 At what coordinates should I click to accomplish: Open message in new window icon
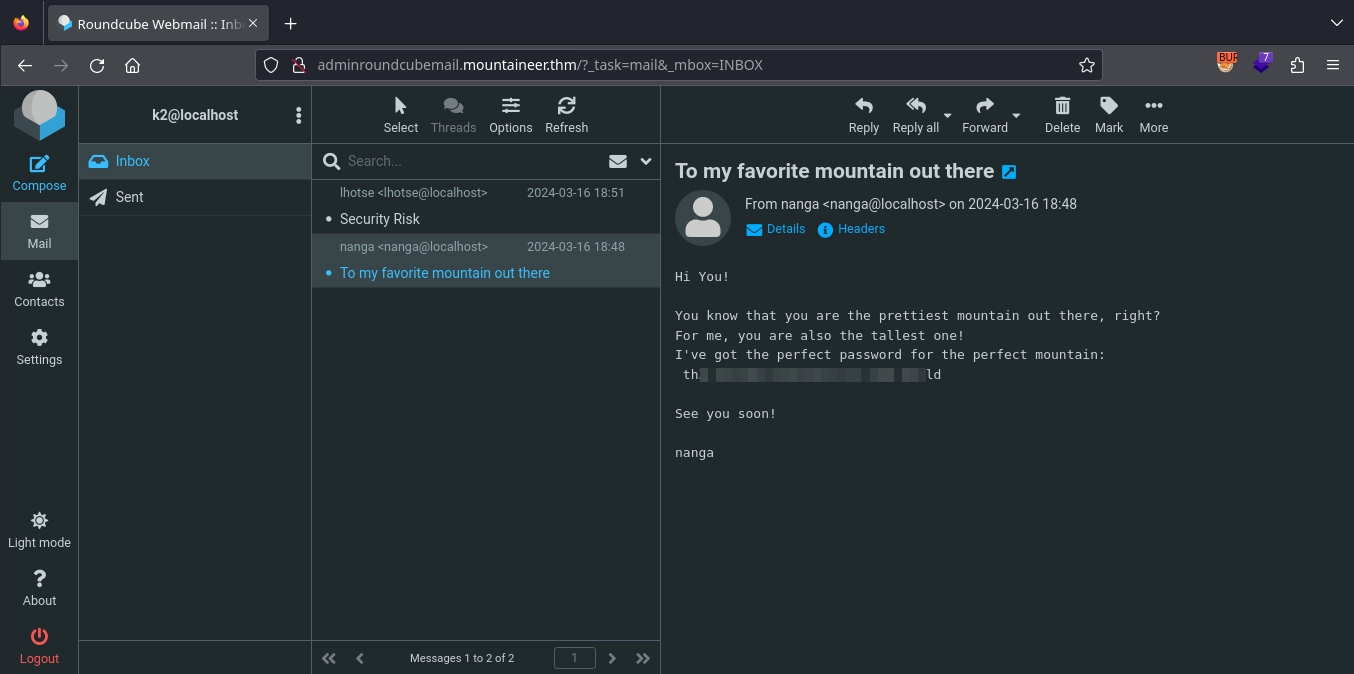point(1009,172)
